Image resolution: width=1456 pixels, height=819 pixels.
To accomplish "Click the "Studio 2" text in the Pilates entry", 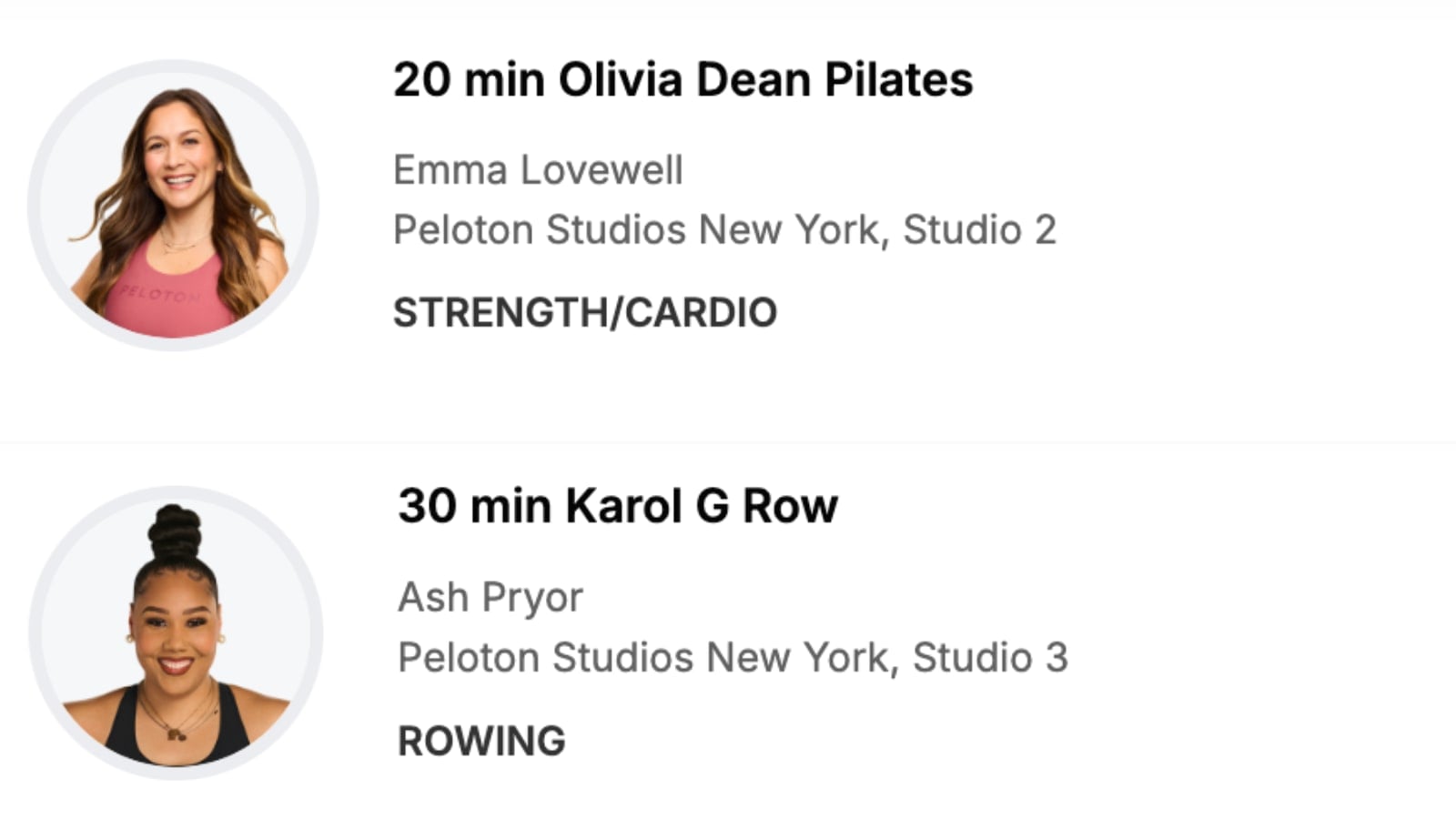I will point(979,230).
